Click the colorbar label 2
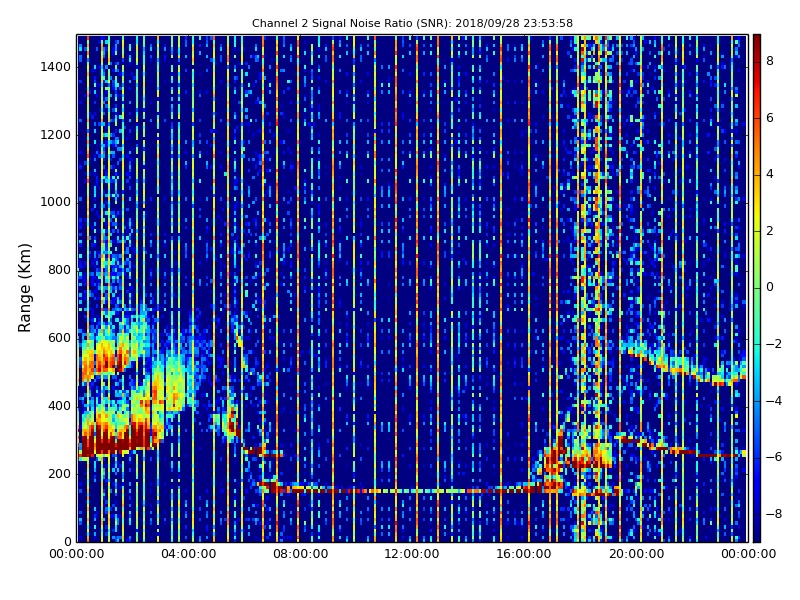 770,231
